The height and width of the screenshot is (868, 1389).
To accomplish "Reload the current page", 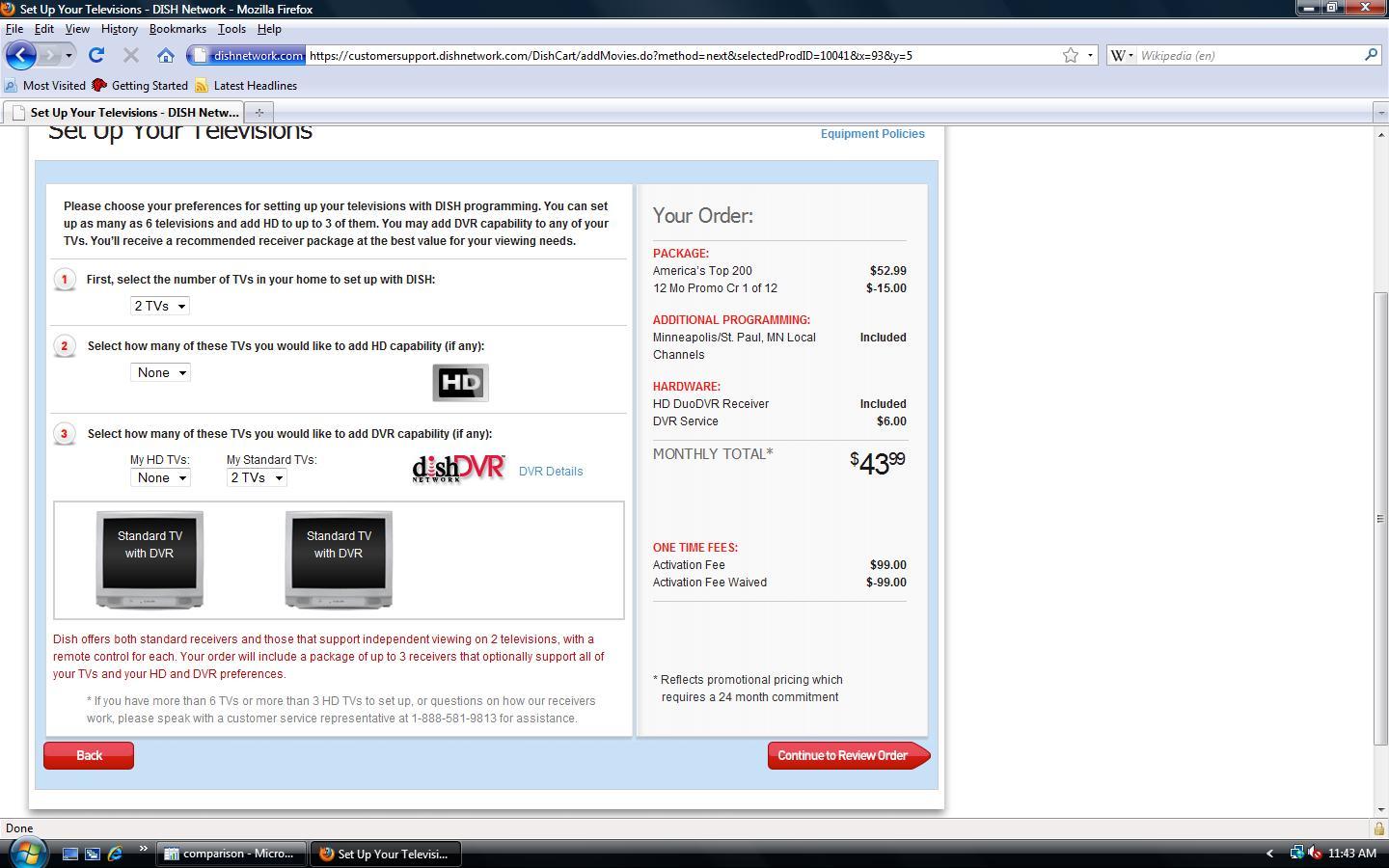I will pos(95,55).
